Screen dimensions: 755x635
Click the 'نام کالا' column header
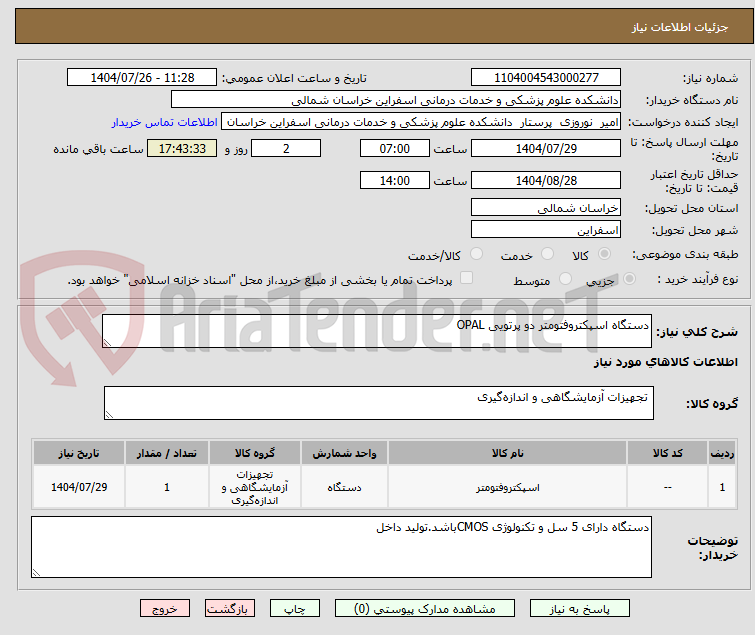click(508, 453)
